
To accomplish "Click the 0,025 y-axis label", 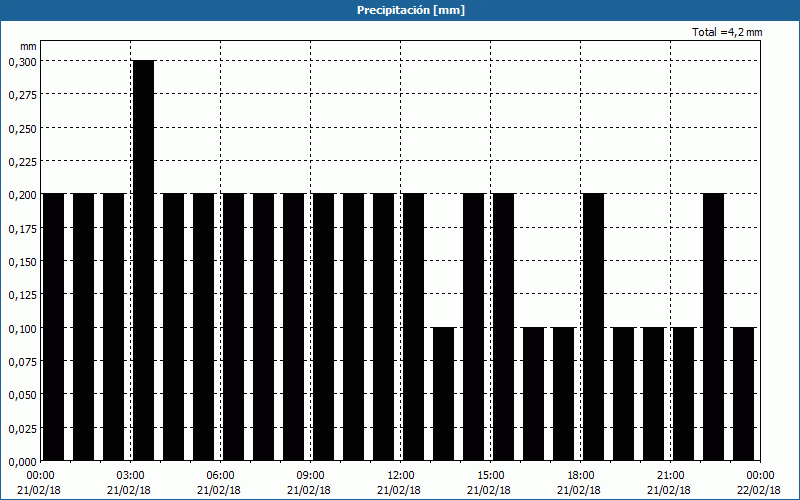I will point(22,428).
